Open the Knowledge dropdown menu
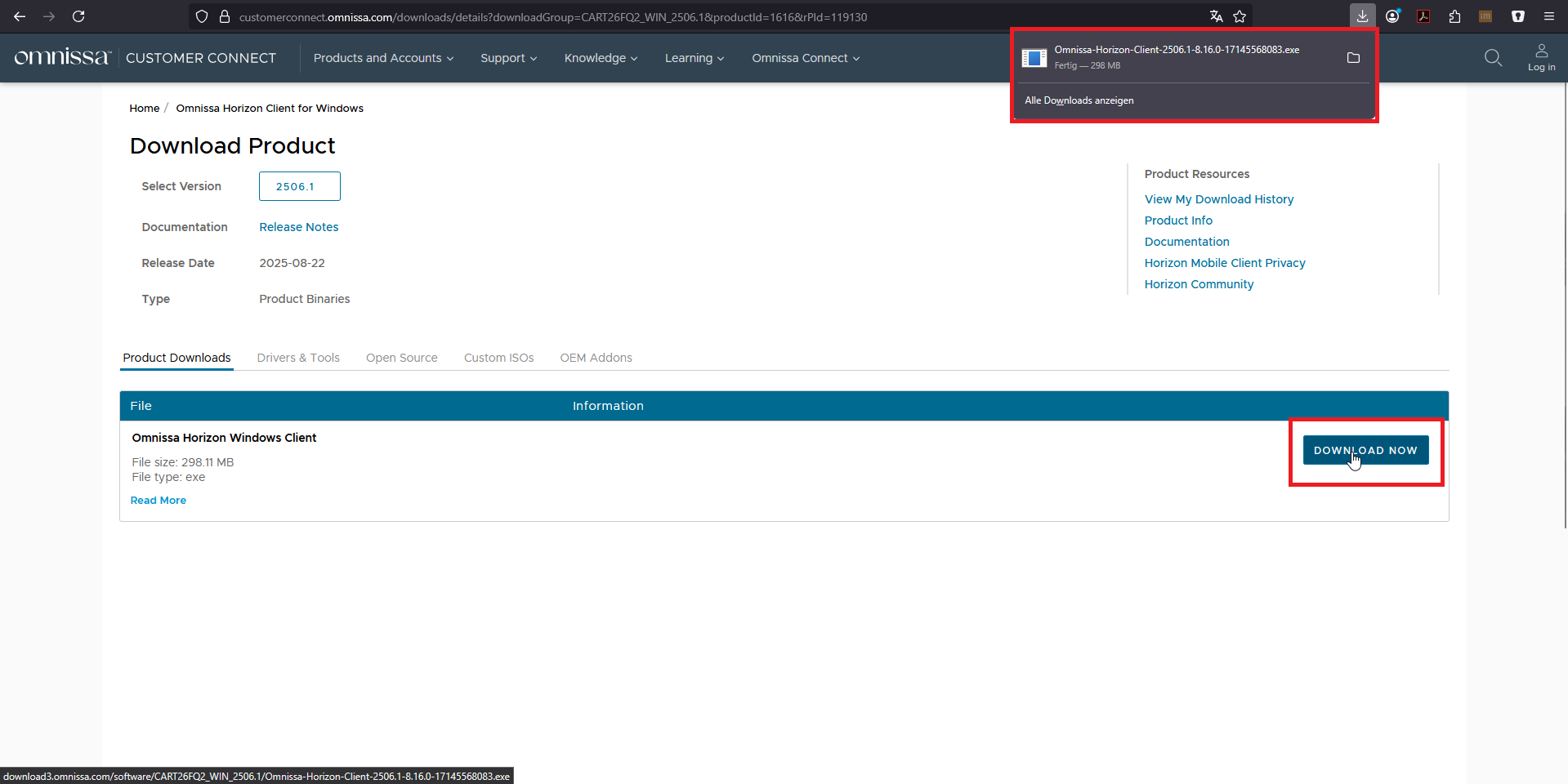 pyautogui.click(x=601, y=58)
